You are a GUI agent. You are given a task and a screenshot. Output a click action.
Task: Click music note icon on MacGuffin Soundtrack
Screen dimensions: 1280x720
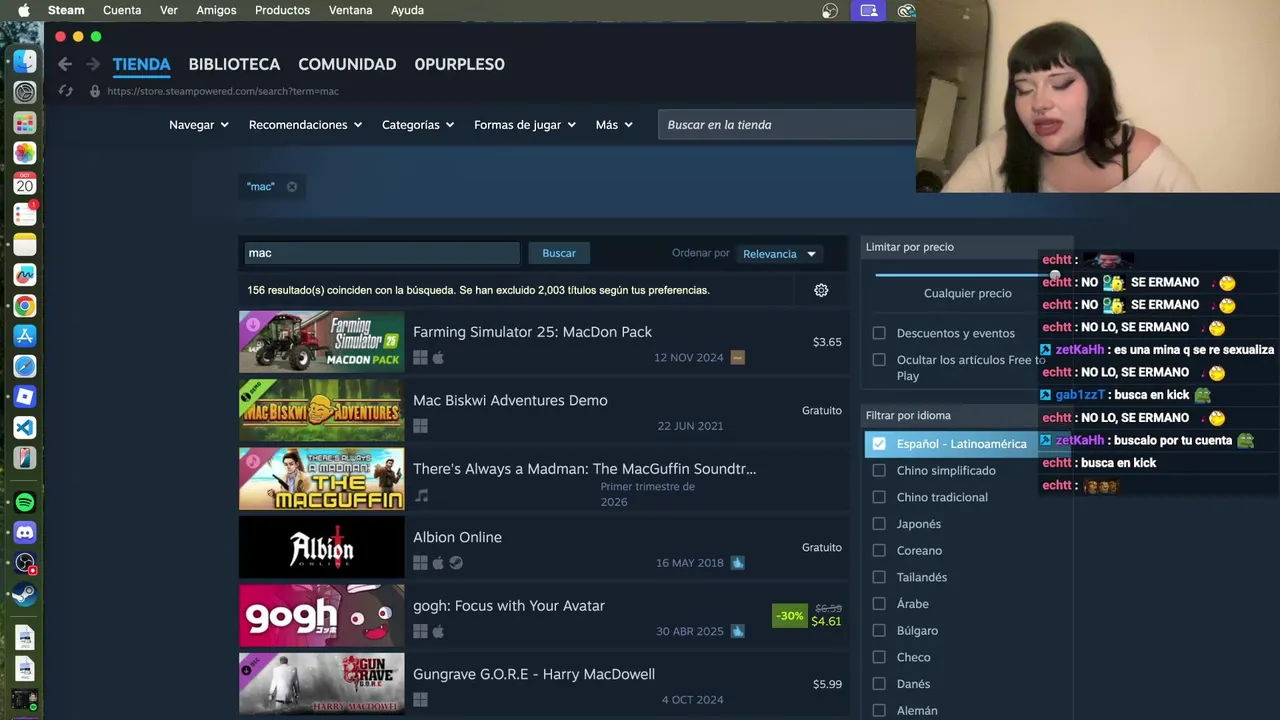click(x=421, y=495)
